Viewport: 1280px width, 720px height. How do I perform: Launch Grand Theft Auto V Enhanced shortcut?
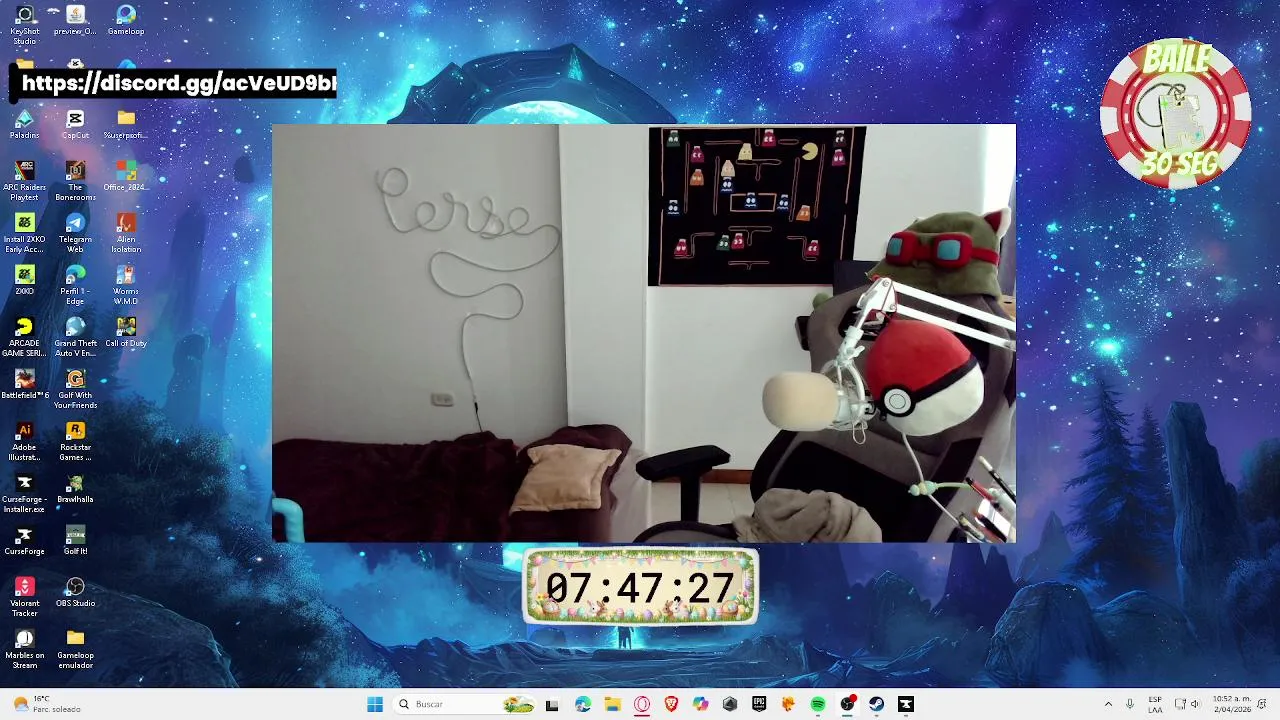click(x=75, y=337)
